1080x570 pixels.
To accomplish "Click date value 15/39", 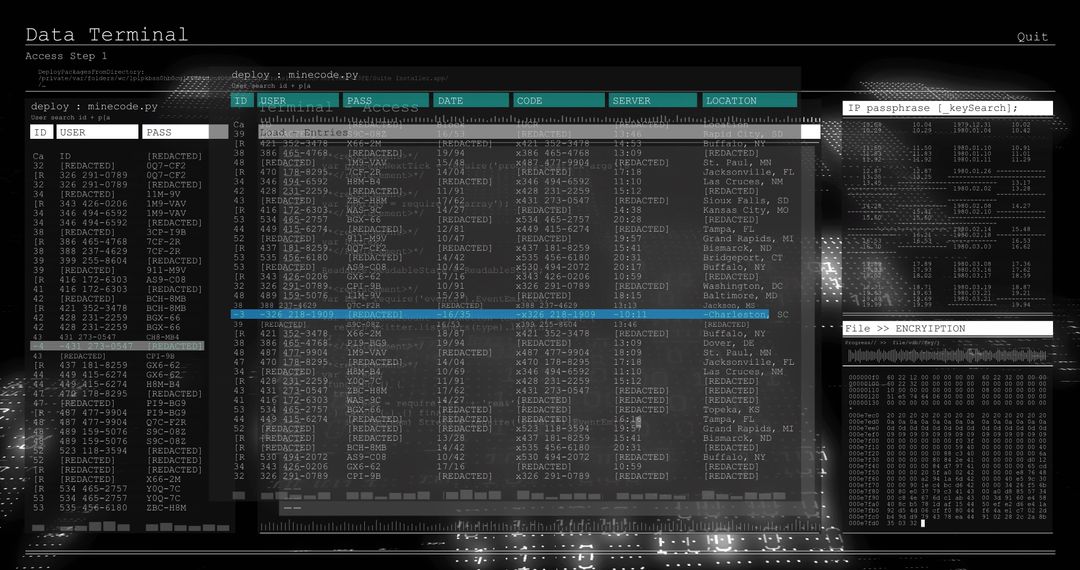I will click(x=451, y=296).
